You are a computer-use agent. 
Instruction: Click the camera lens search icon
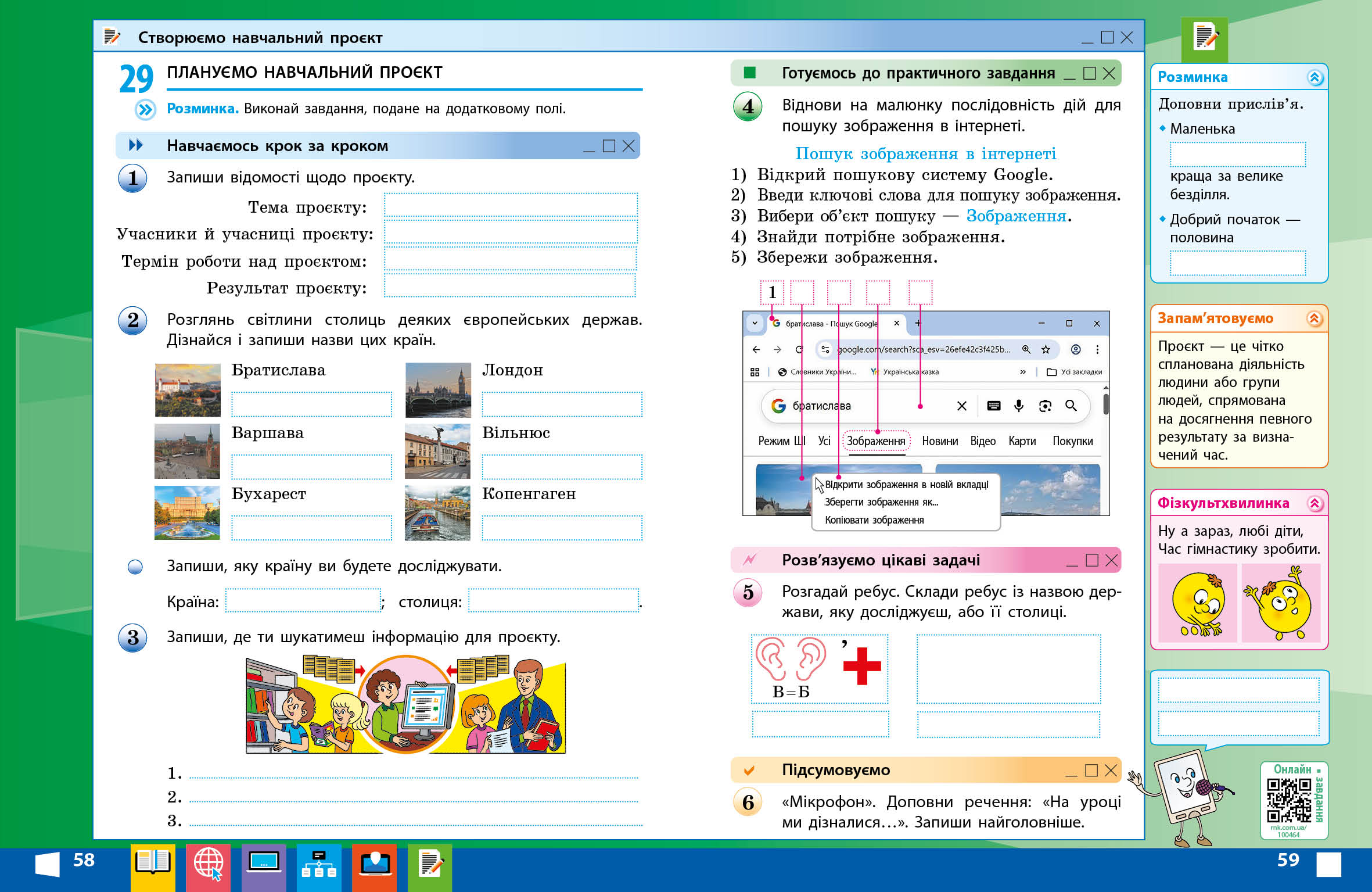(x=1045, y=406)
